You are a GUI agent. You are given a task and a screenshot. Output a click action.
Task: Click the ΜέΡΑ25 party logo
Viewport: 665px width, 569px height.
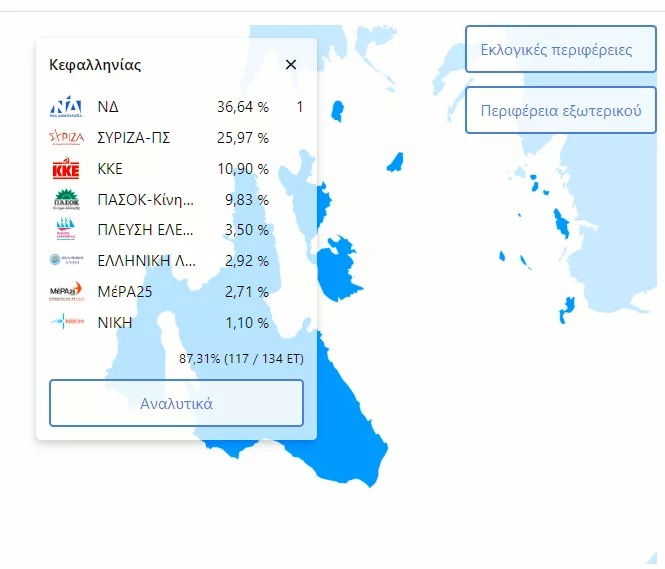click(x=67, y=291)
